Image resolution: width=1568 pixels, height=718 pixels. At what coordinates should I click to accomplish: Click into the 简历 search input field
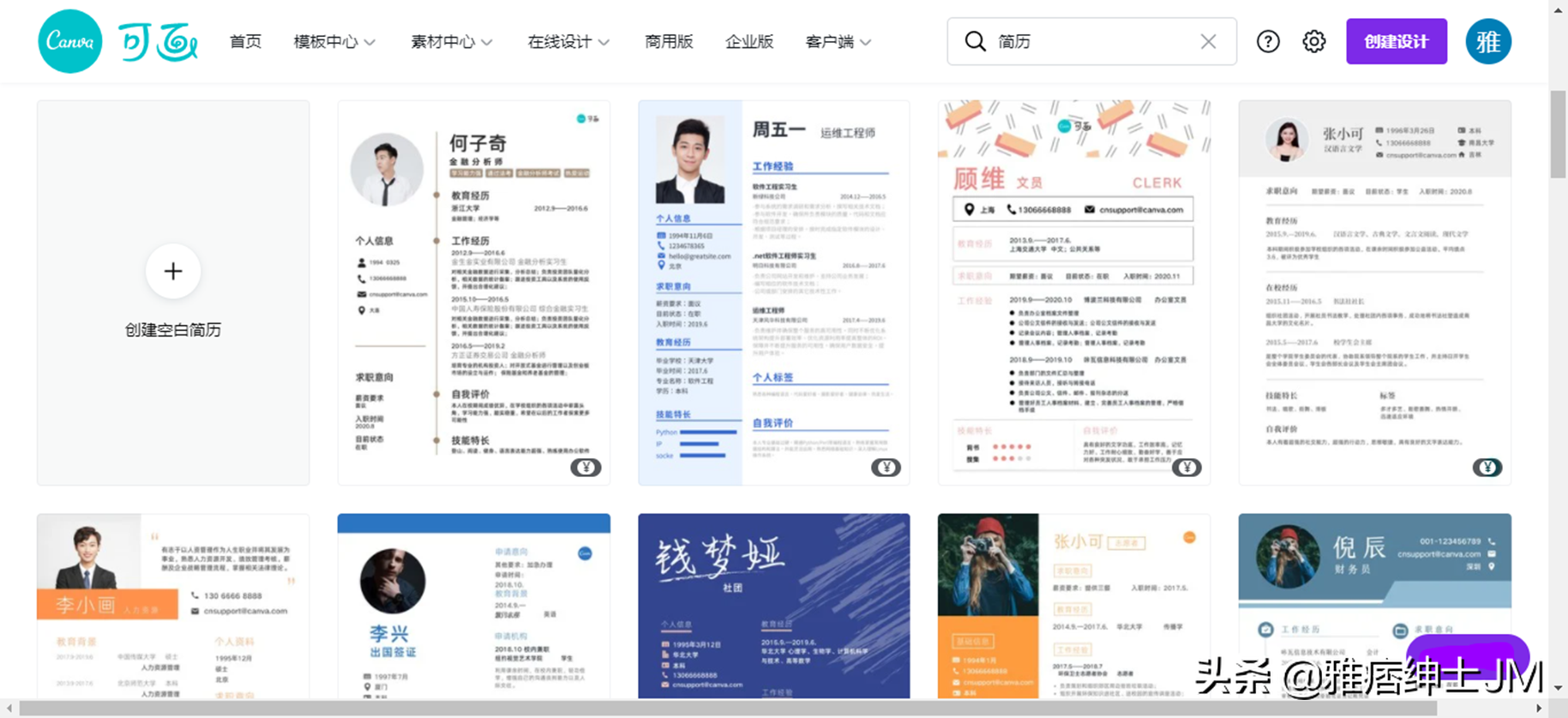click(x=1089, y=41)
